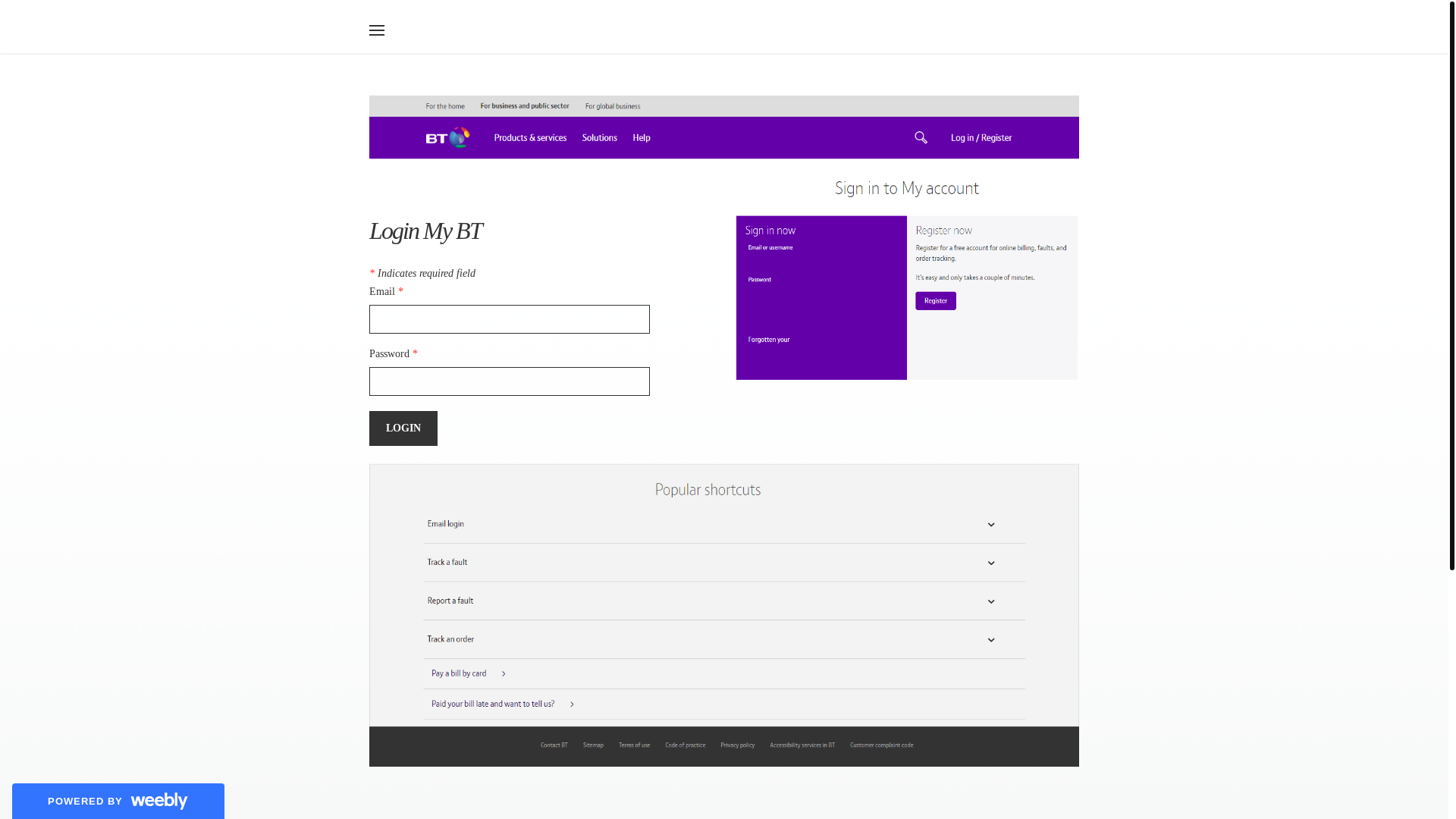Open the Code of practice footer link
The image size is (1456, 819).
pos(686,745)
